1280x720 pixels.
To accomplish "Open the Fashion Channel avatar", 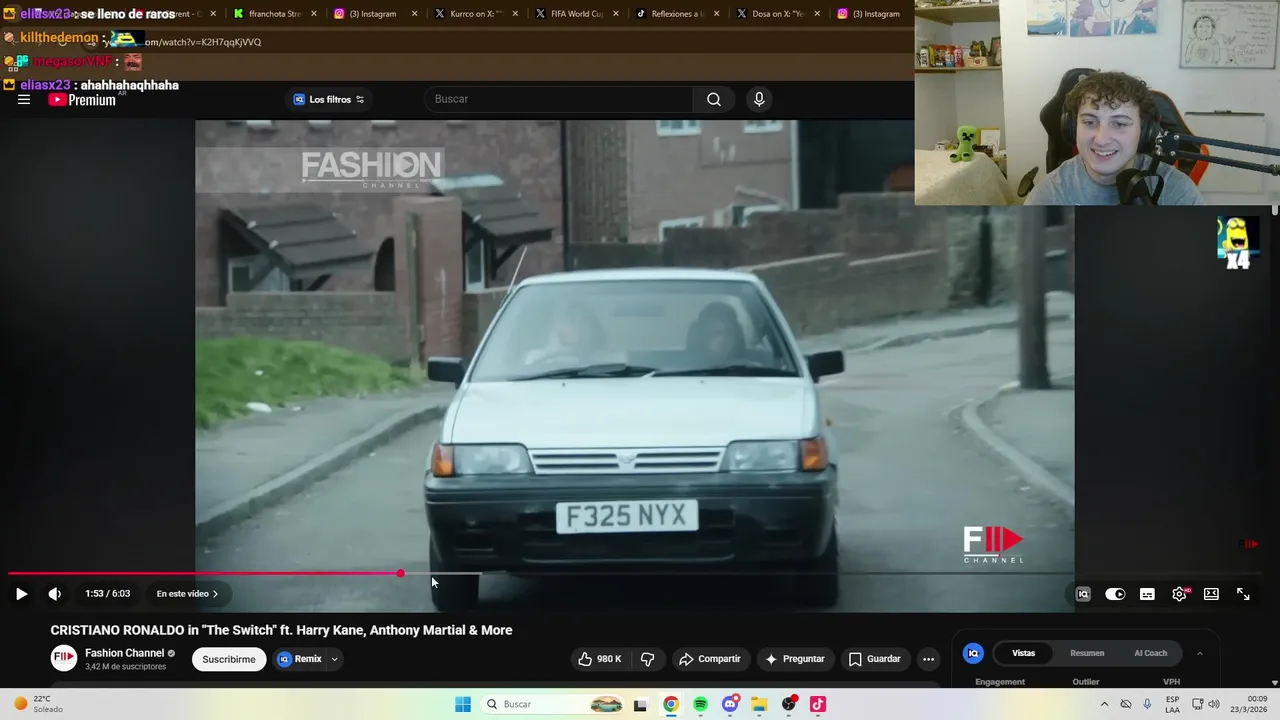I will tap(64, 658).
